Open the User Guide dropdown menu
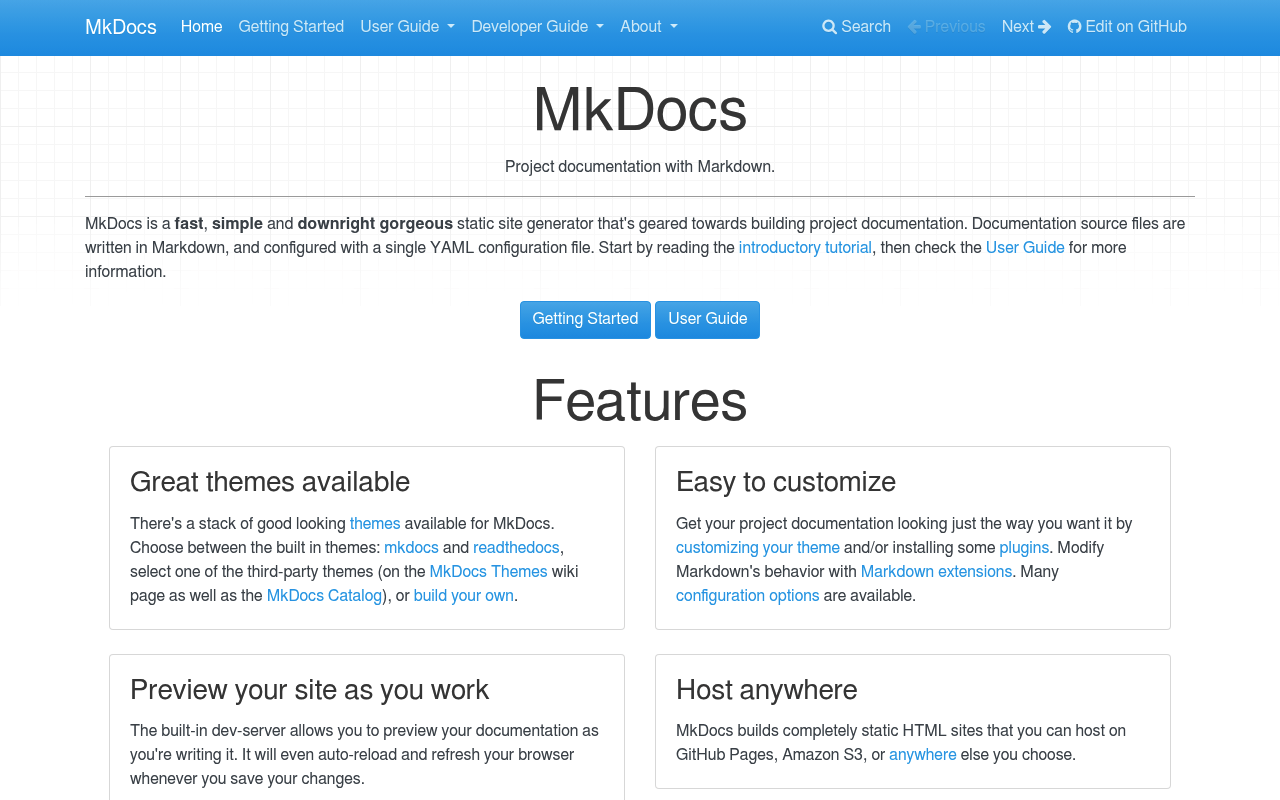This screenshot has height=800, width=1280. 407,27
